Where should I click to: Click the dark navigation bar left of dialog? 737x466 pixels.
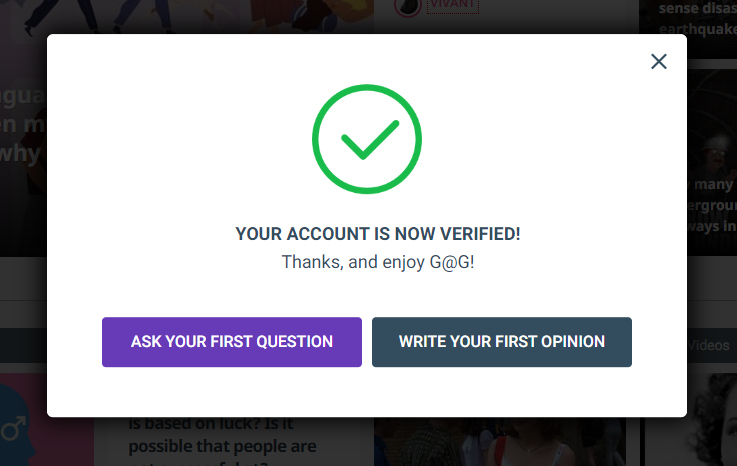(x=24, y=345)
